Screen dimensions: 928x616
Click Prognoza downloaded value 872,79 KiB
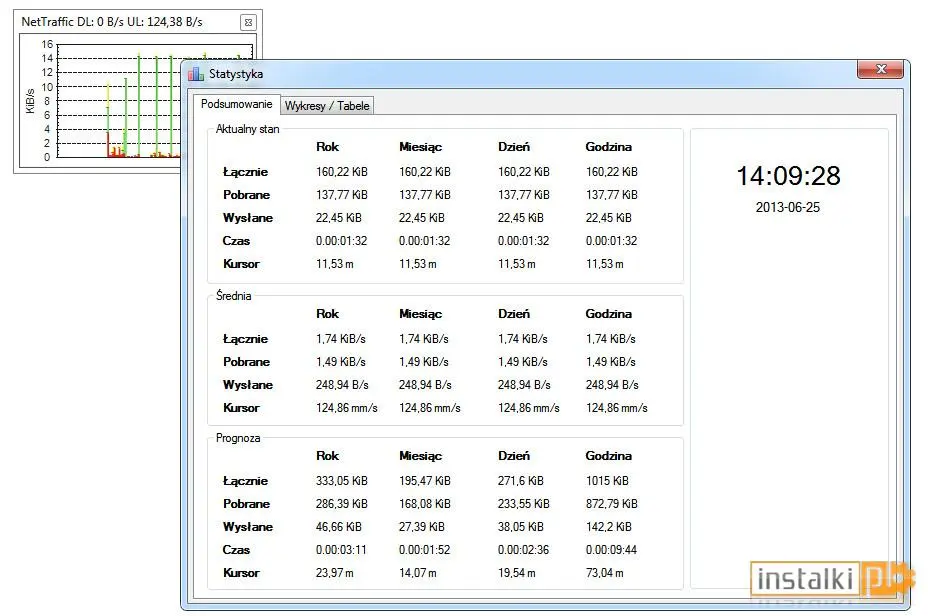(x=611, y=504)
